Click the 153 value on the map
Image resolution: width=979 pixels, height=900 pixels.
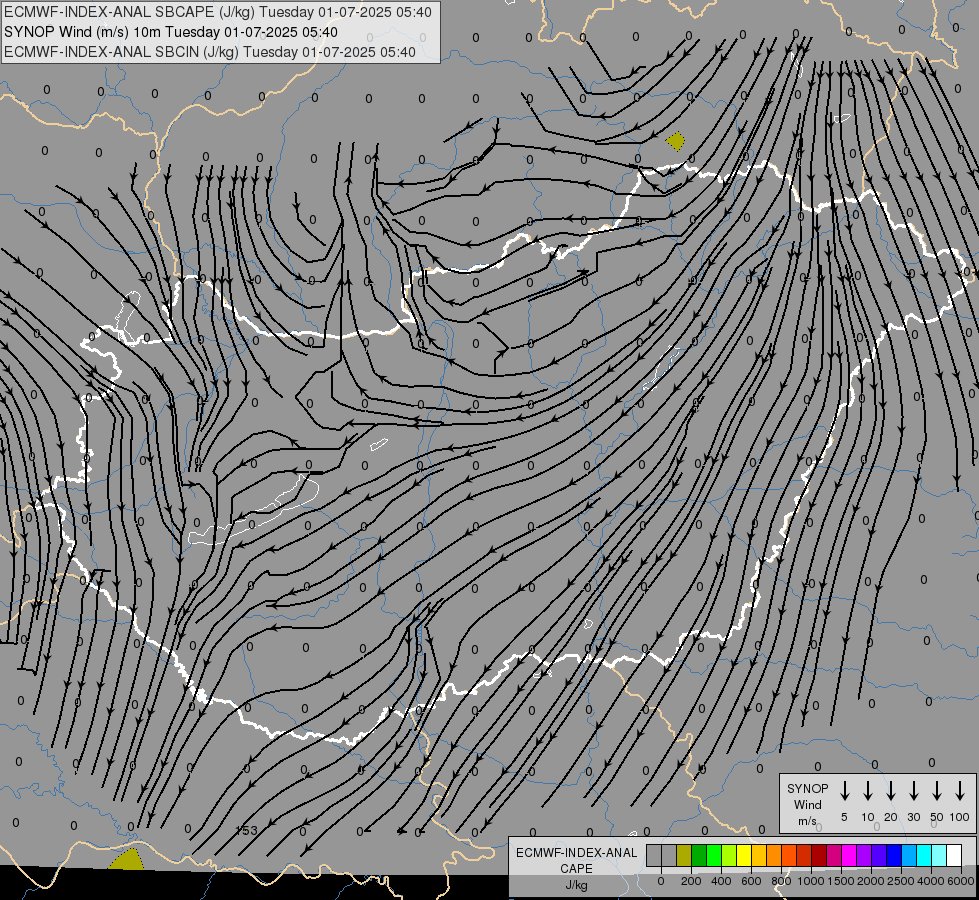[x=247, y=831]
